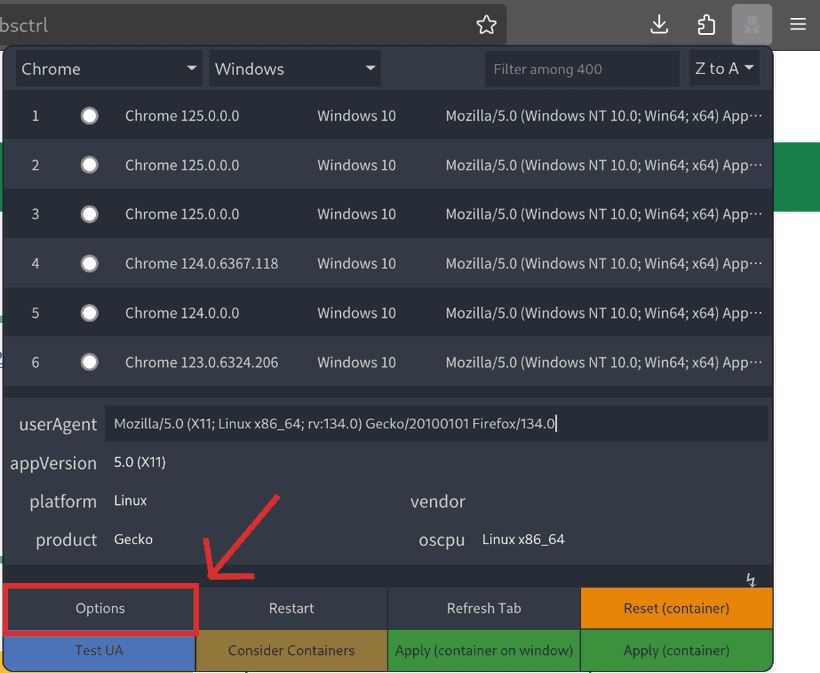Click the Restart button

[x=291, y=607]
